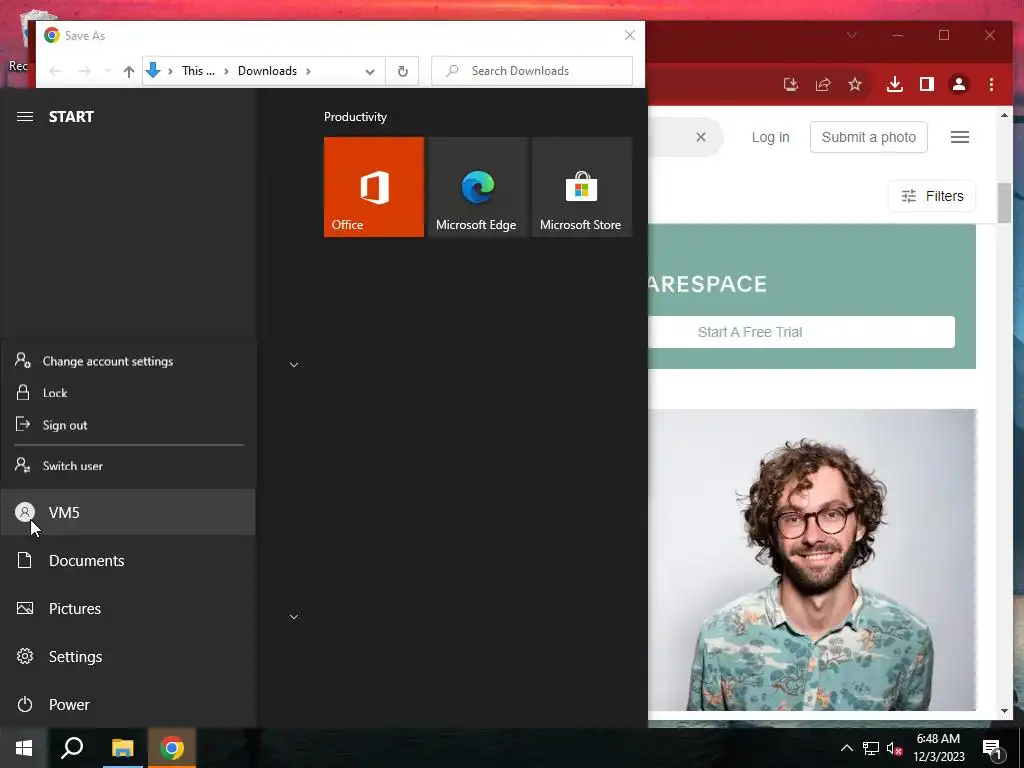The image size is (1024, 768).
Task: Open Chrome three-dot menu
Action: [991, 84]
